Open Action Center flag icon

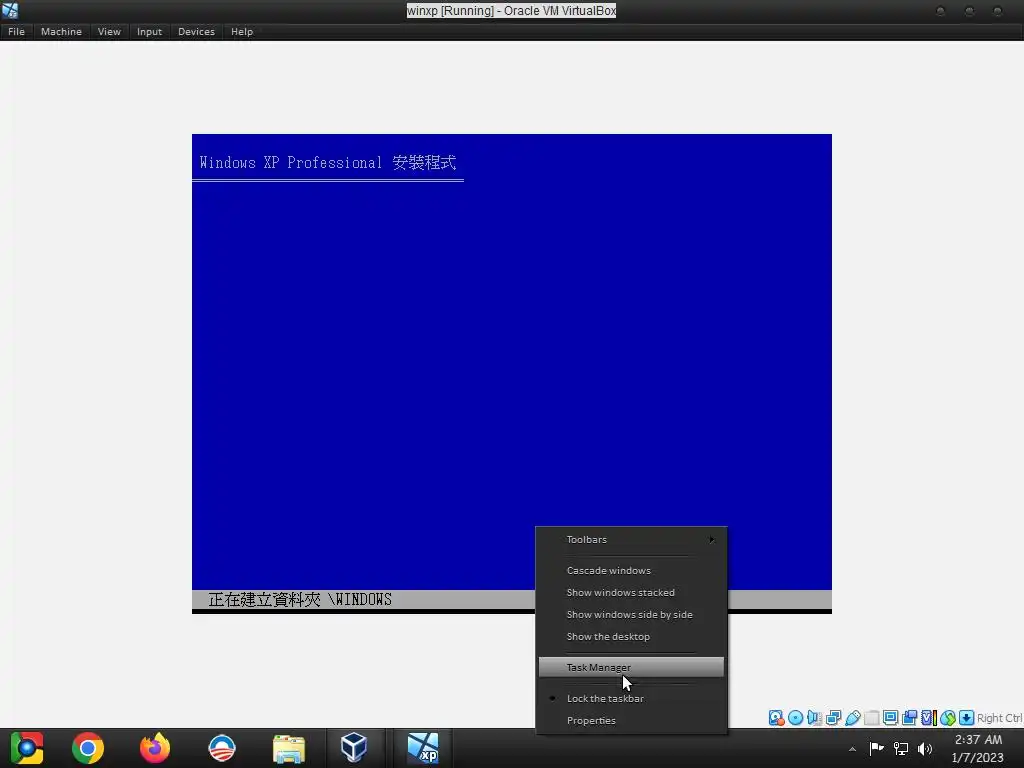coord(876,748)
